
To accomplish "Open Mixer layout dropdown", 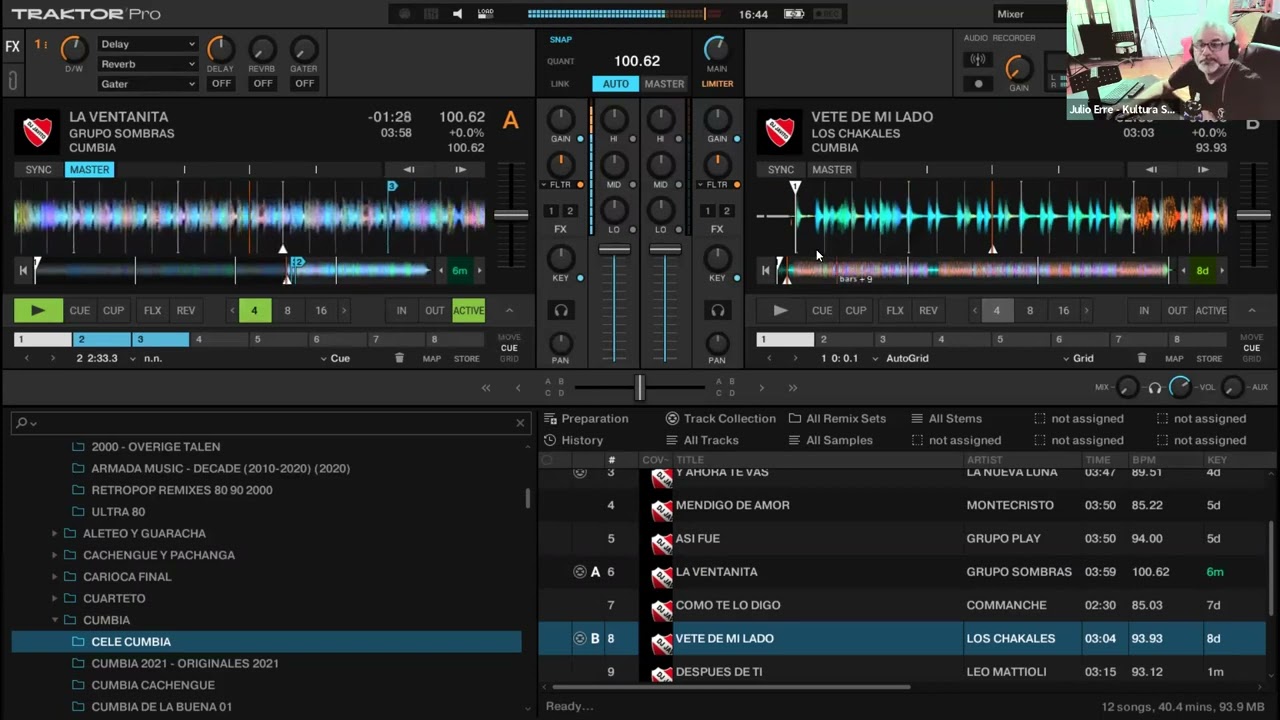I will [1028, 14].
